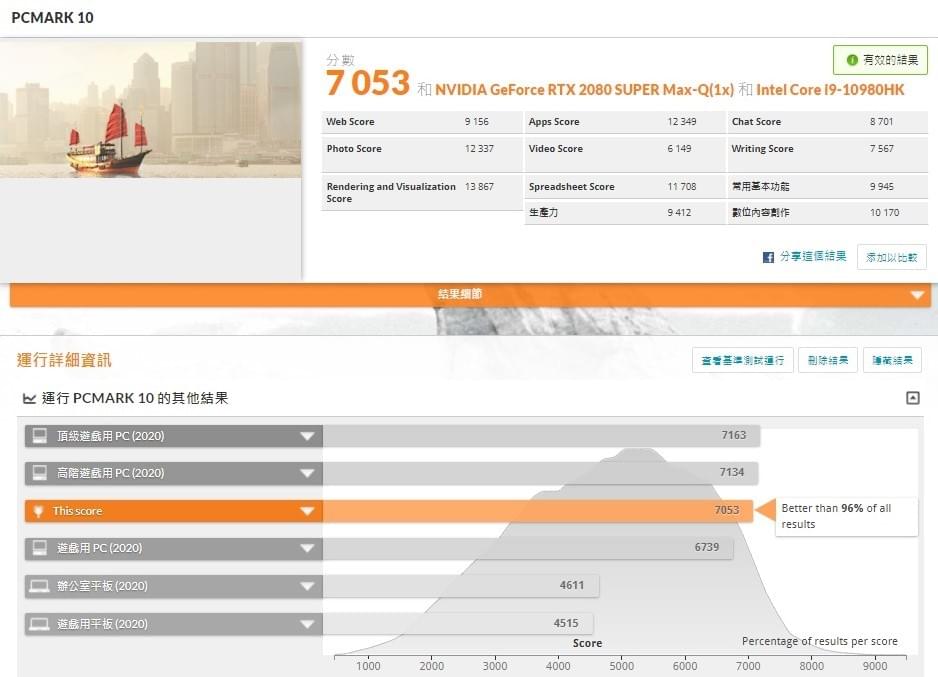The width and height of the screenshot is (938, 677).
Task: Click the Video Score value 6 149
Action: [x=679, y=148]
